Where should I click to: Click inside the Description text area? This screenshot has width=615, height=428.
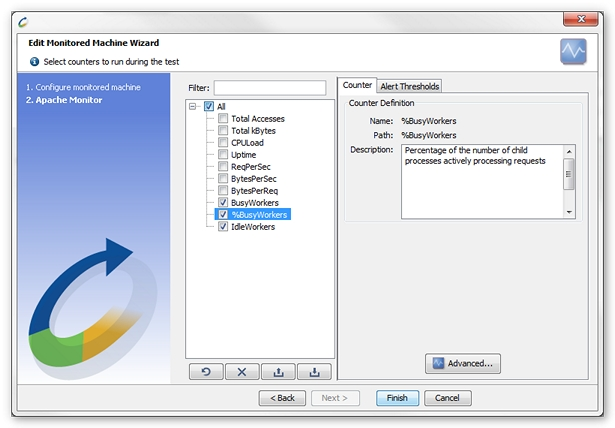[482, 181]
